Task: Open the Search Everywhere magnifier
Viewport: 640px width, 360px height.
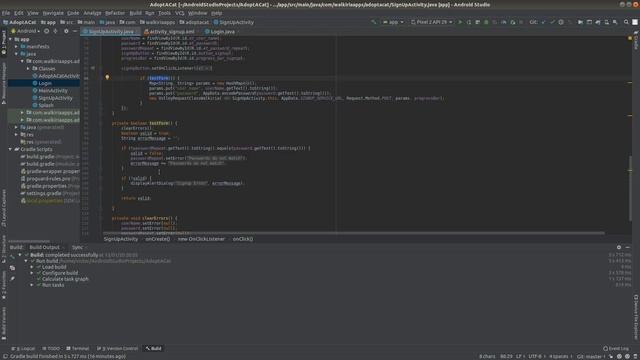Action: point(626,22)
